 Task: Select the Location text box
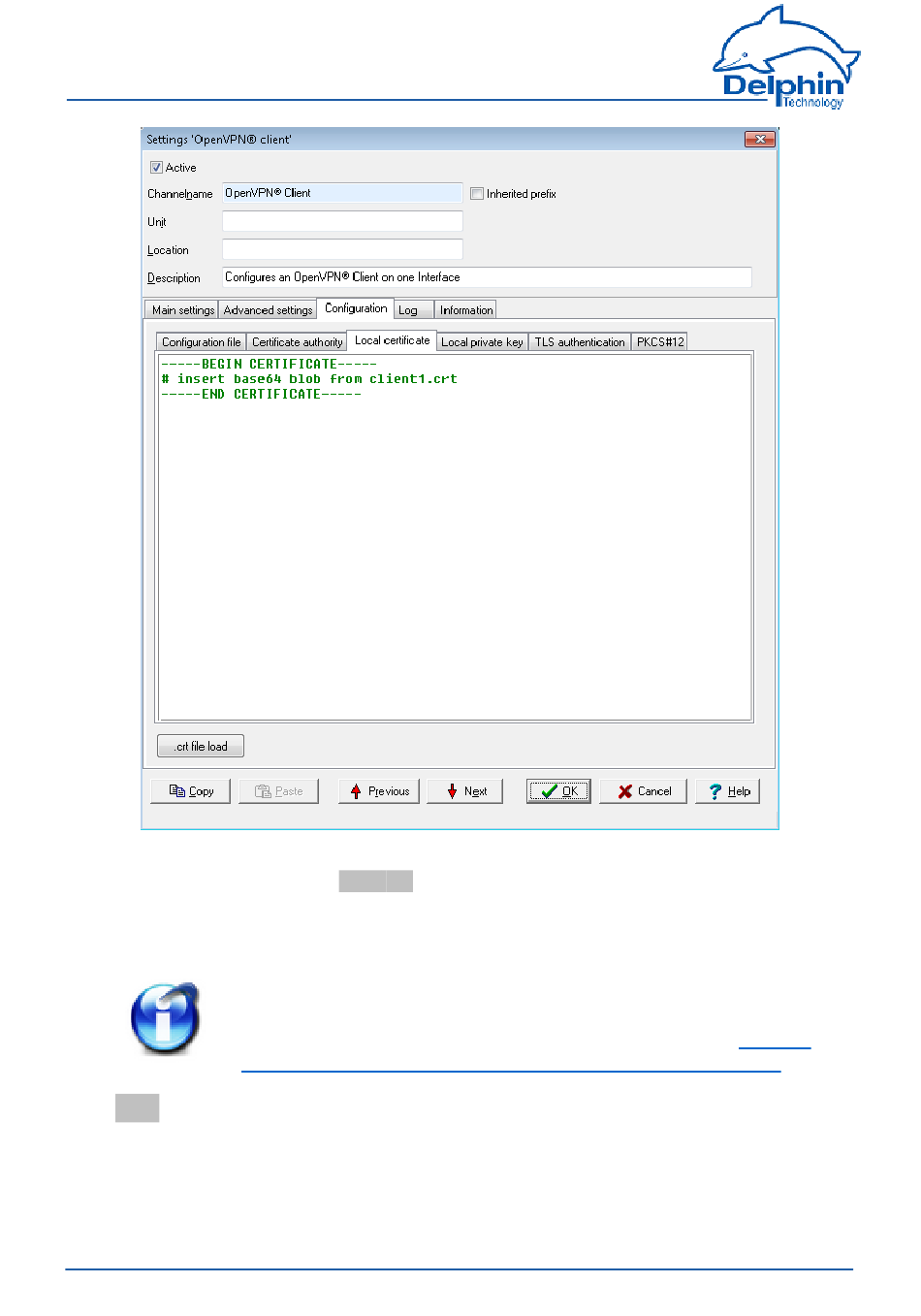(x=342, y=249)
